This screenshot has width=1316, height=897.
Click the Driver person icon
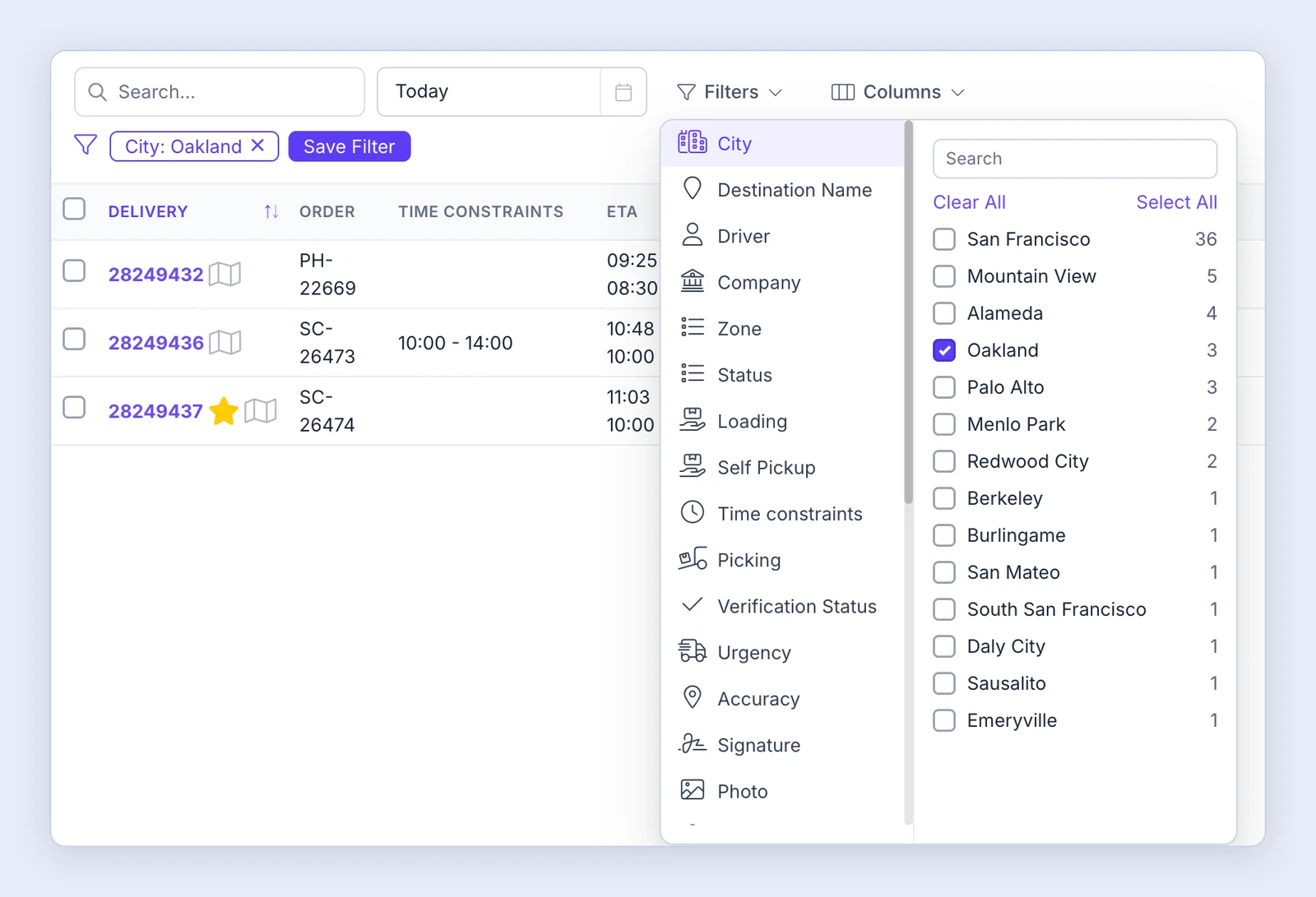[x=693, y=235]
